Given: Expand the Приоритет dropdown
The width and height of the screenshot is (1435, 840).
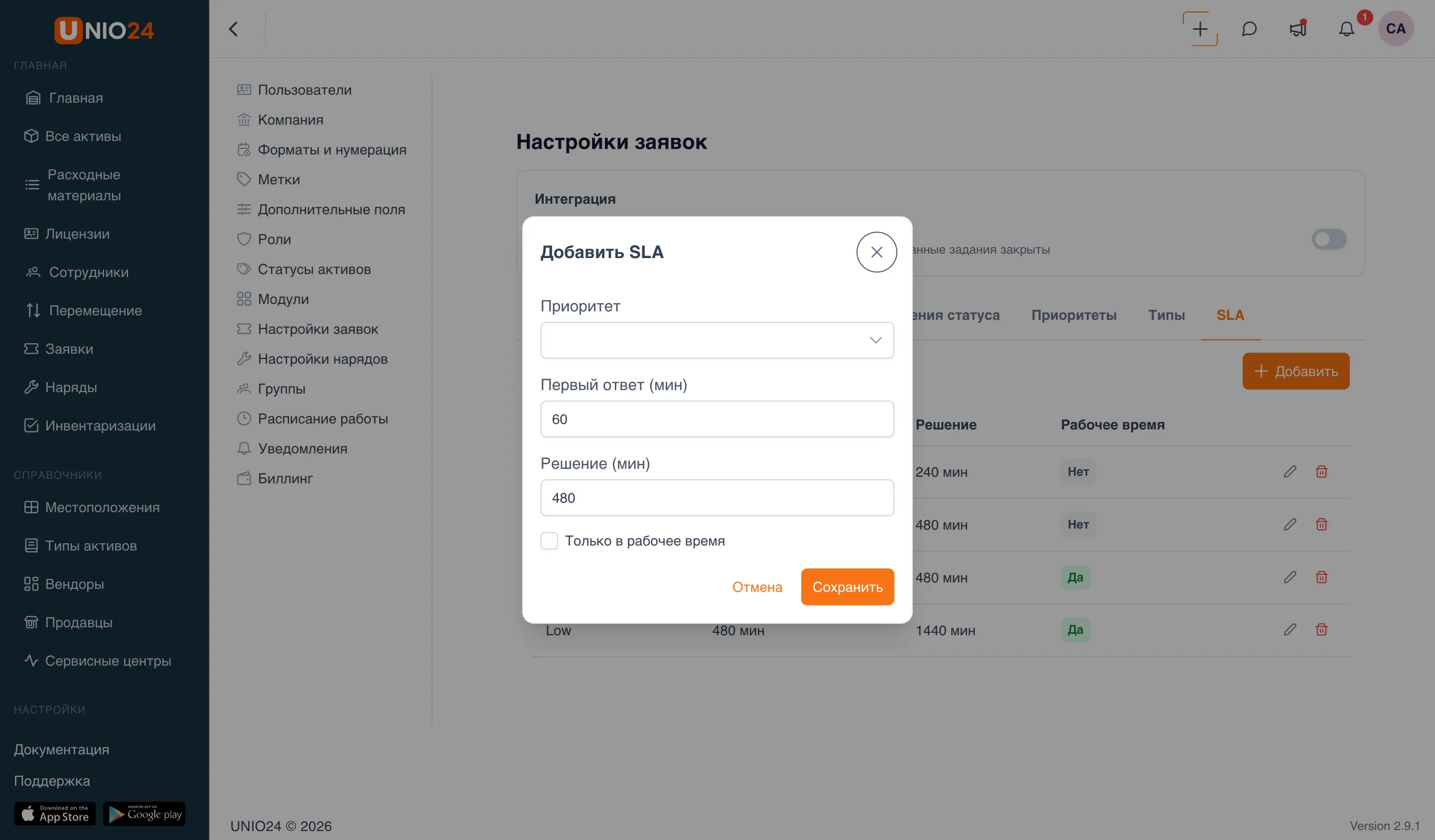Looking at the screenshot, I should [x=717, y=340].
